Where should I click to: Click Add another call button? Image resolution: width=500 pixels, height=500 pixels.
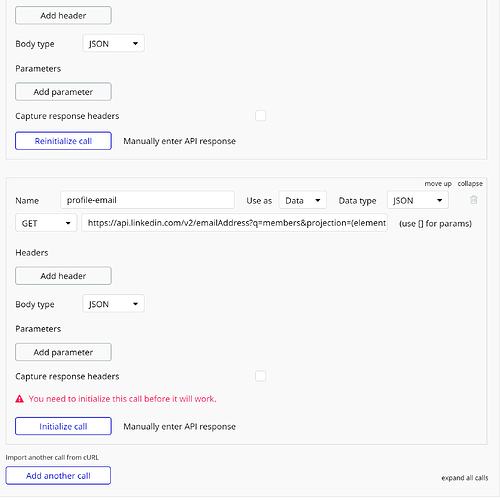(58, 475)
